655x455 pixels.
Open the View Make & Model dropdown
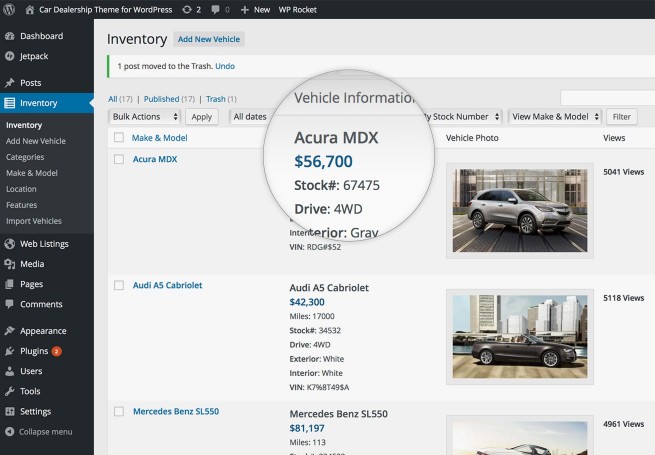(555, 117)
